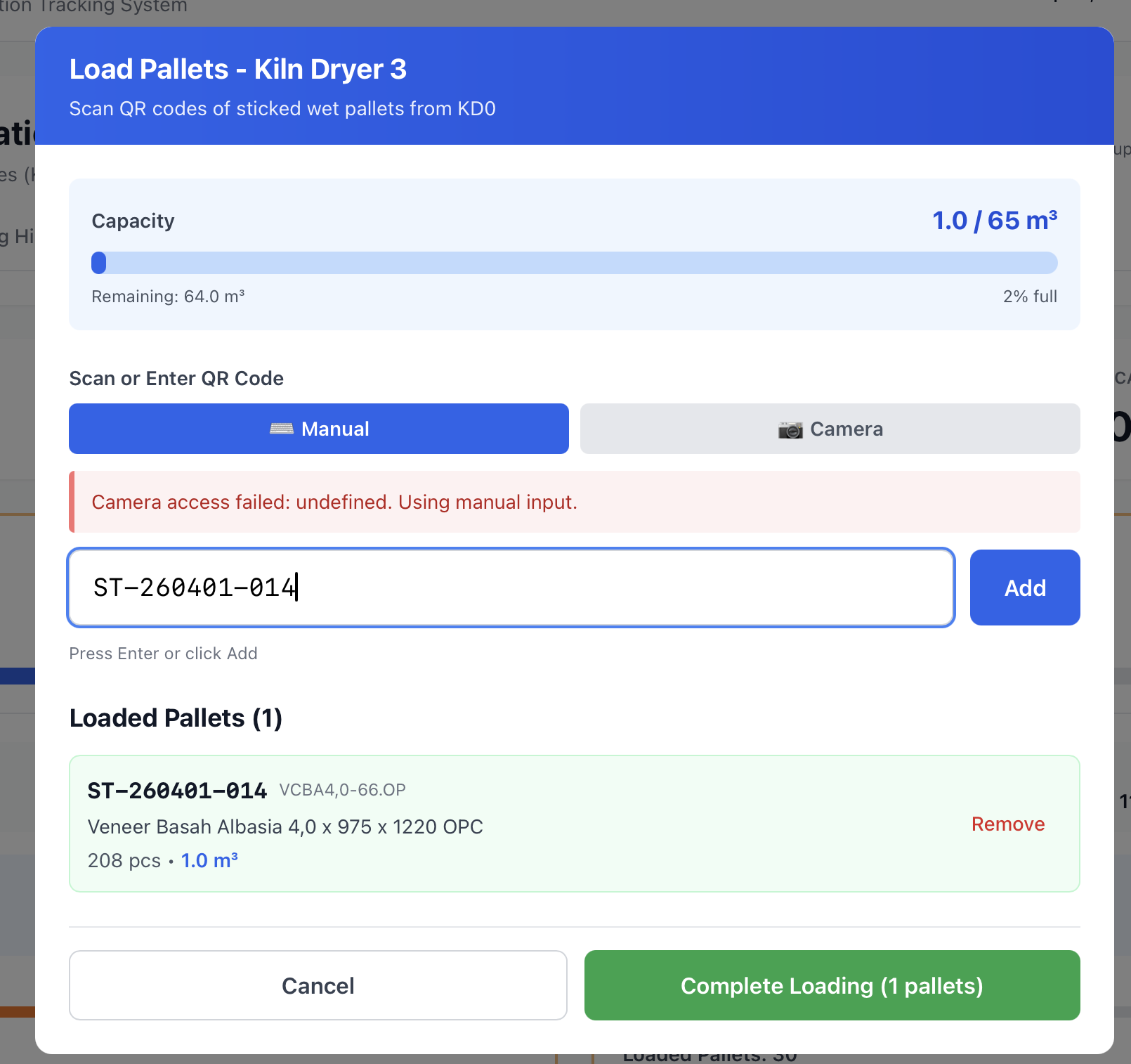Click the blue 1.0 m³ pallet volume

209,860
